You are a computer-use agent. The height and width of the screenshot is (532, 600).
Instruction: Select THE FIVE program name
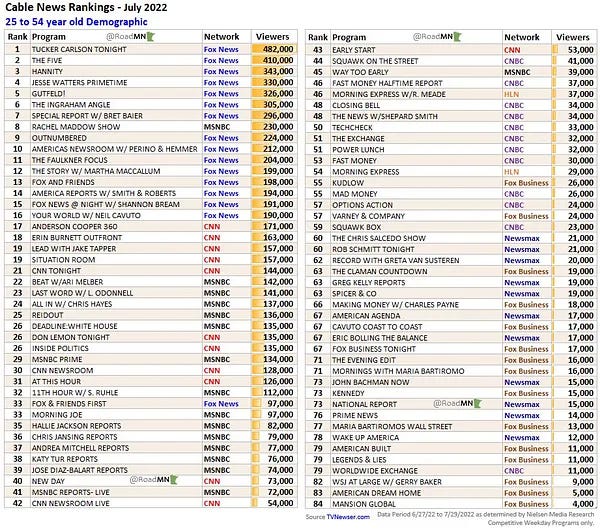click(x=47, y=60)
